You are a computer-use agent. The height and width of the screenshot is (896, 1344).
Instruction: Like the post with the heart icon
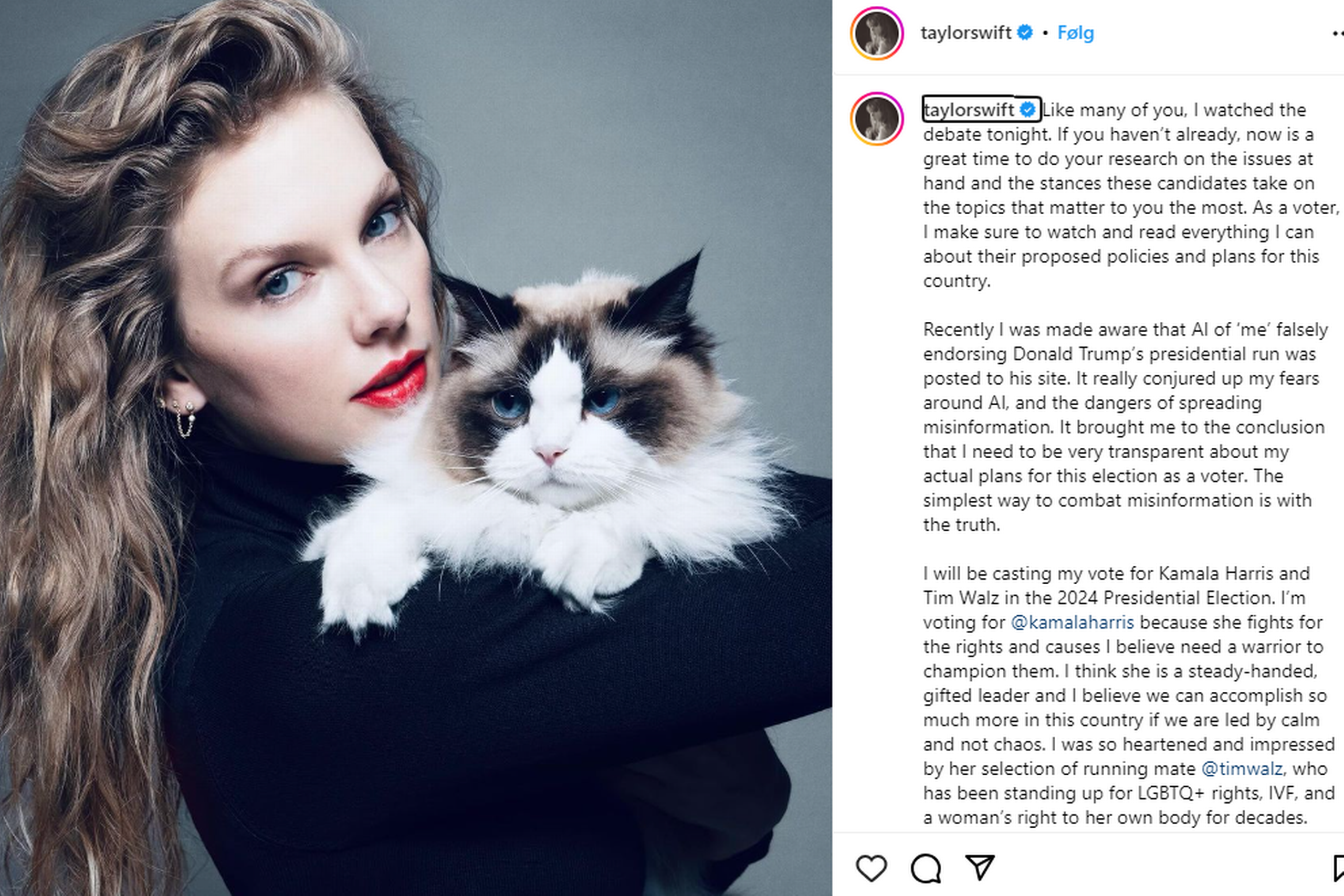pos(871,868)
